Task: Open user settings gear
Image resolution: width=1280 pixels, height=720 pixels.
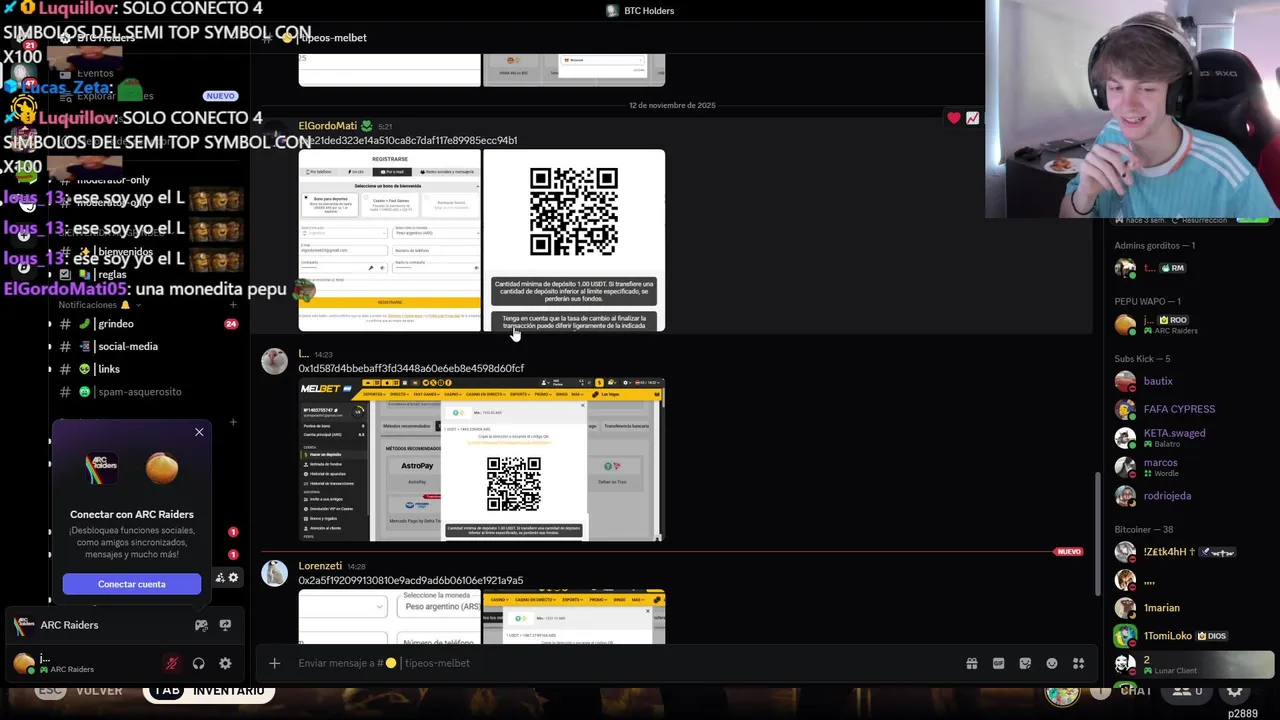Action: tap(225, 663)
